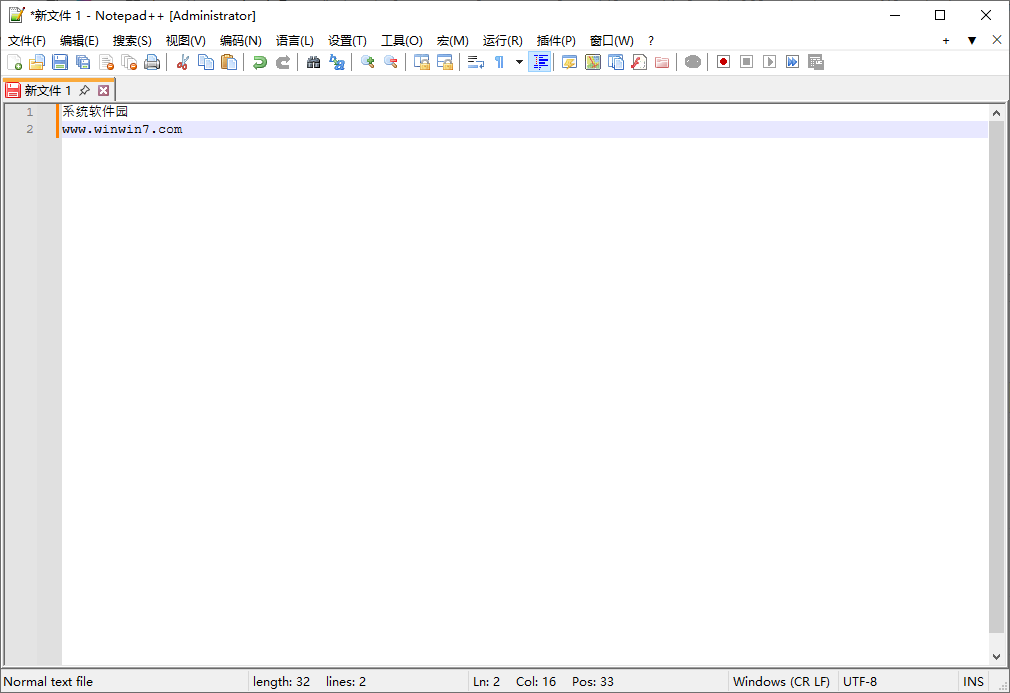Viewport: 1010px width, 693px height.
Task: Open the Replace toolbar icon
Action: [x=337, y=62]
